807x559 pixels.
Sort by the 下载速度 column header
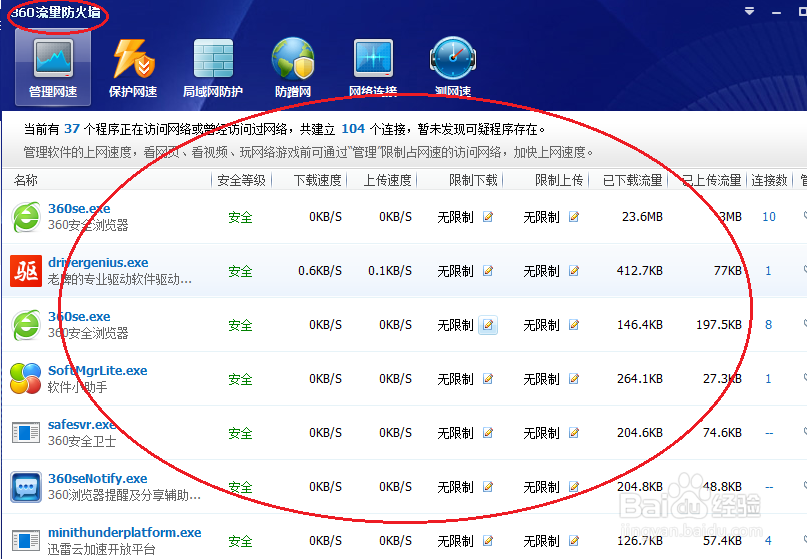coord(318,180)
